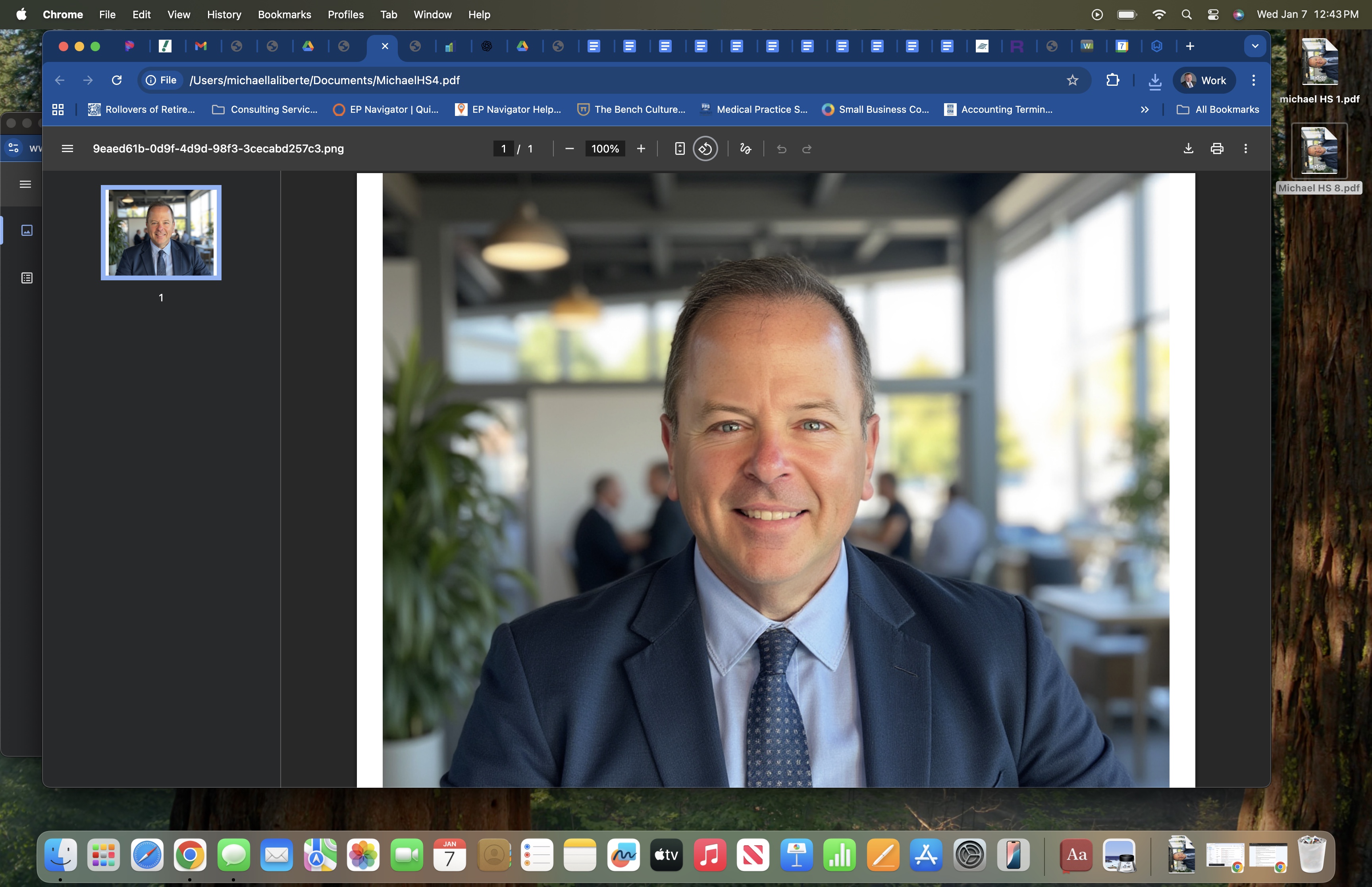The height and width of the screenshot is (887, 1372).
Task: Open Chrome Extensions puzzle icon
Action: (1112, 80)
